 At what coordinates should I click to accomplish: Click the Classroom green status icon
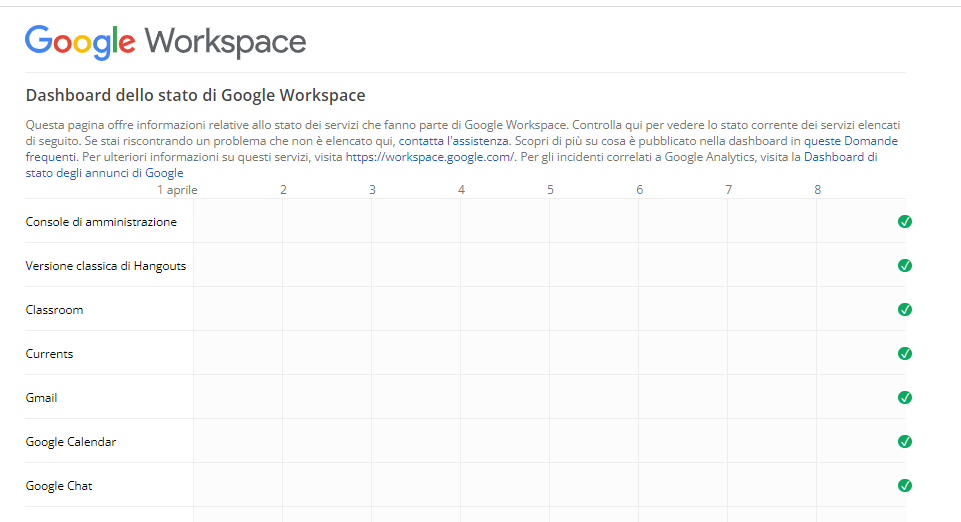[x=905, y=309]
